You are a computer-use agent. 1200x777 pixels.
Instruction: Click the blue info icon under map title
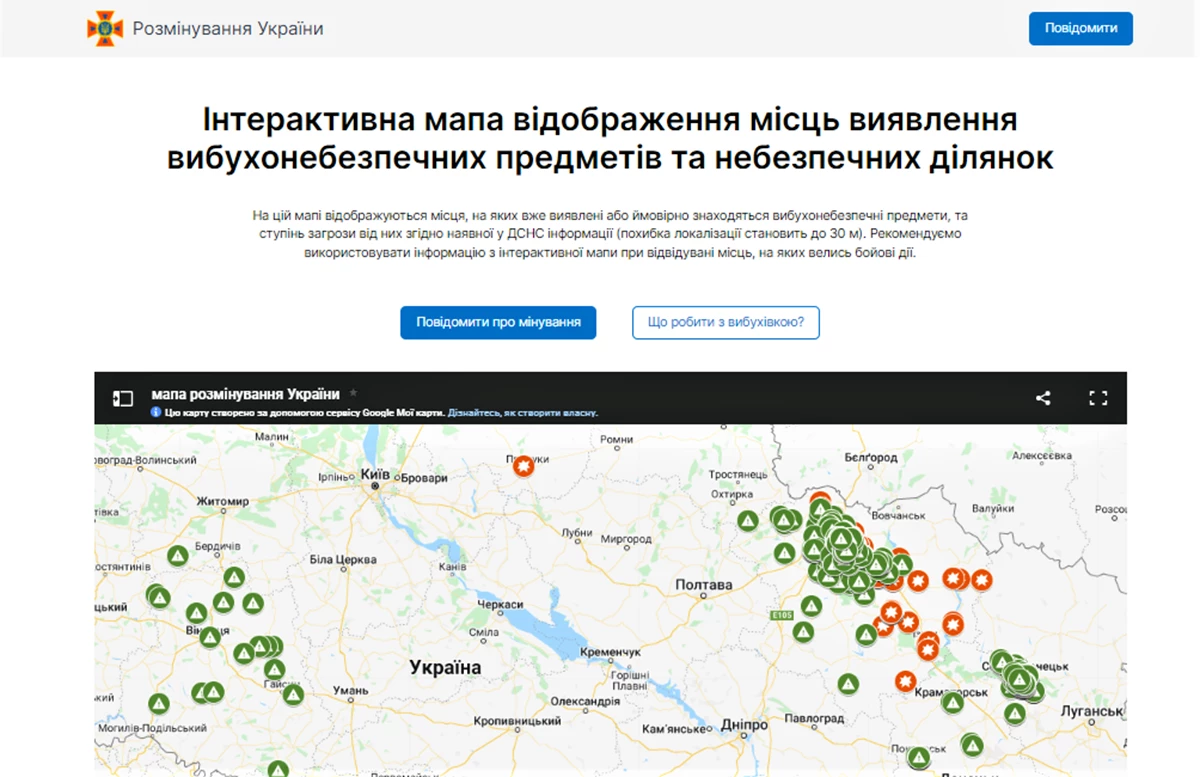point(156,412)
